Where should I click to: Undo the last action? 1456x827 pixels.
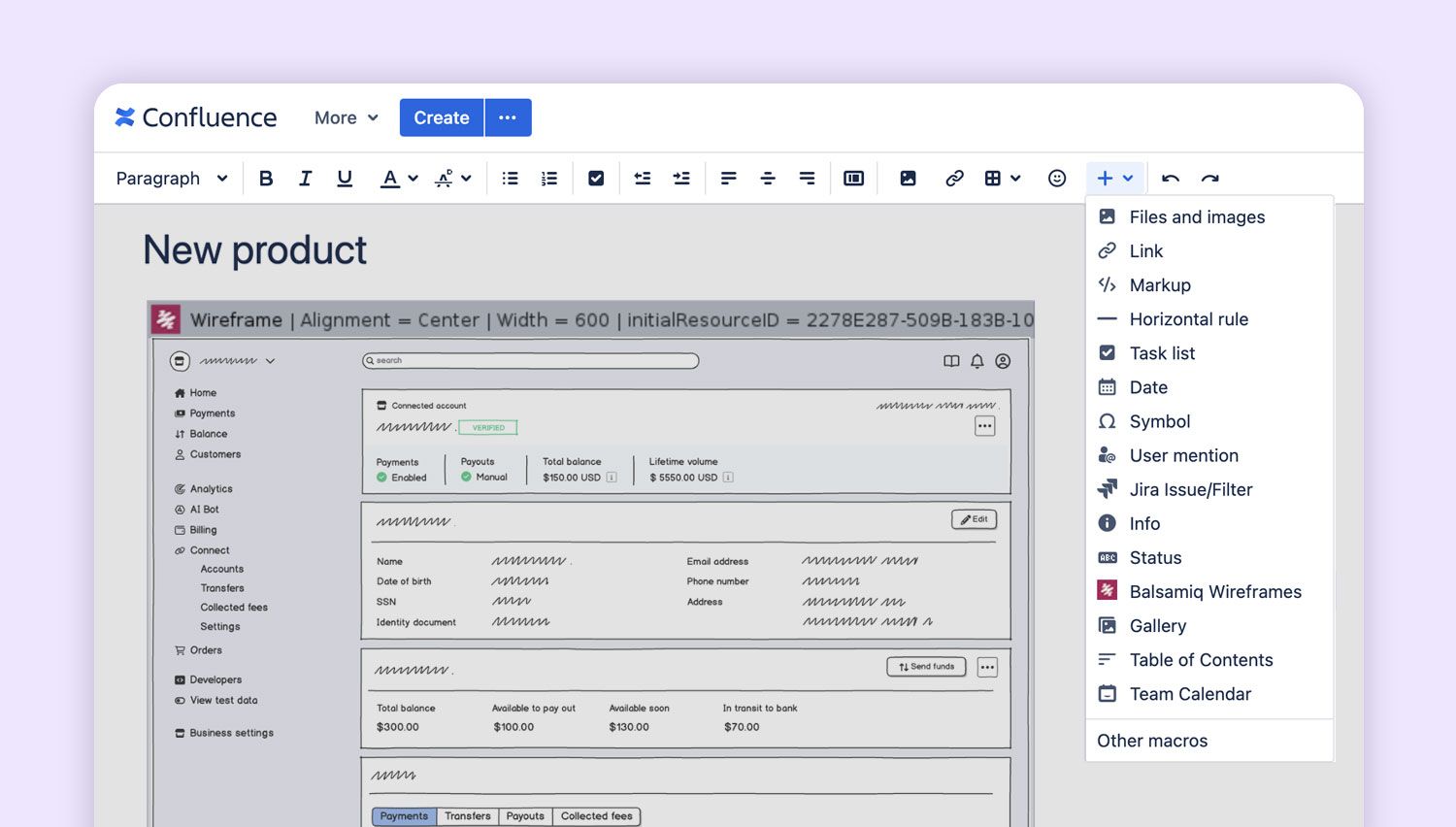pos(1171,178)
